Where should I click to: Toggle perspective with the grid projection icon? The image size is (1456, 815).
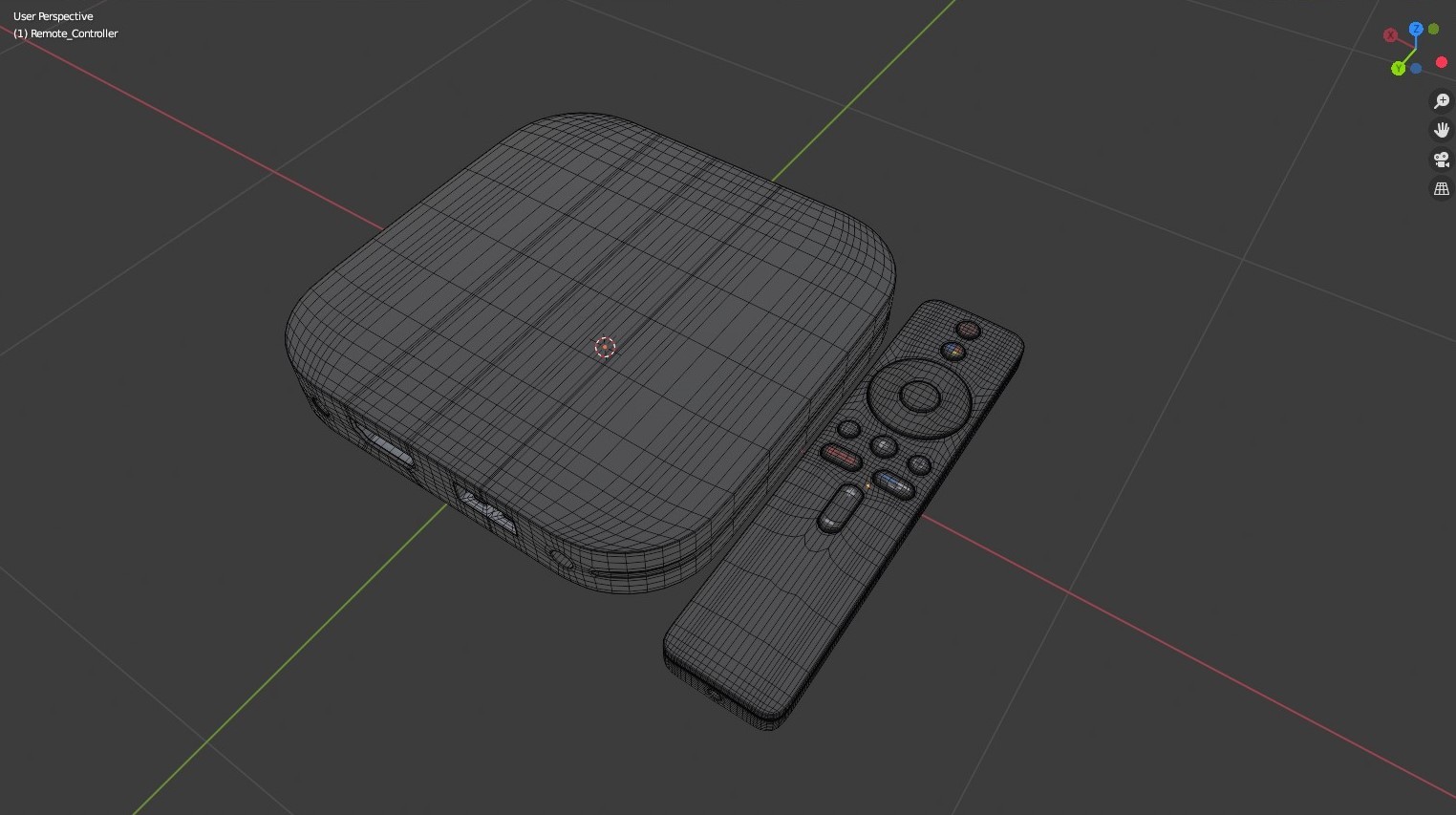coord(1442,188)
